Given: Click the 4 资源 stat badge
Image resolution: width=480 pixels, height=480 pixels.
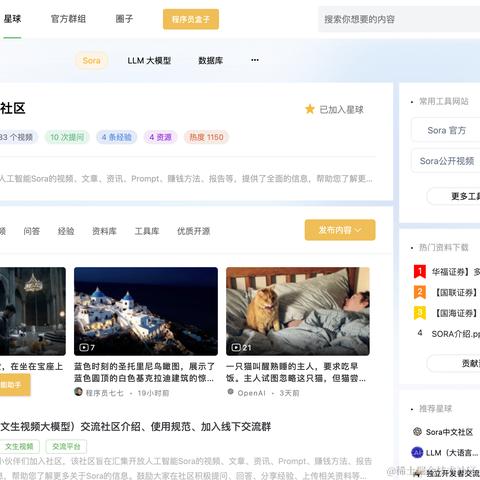Looking at the screenshot, I should click(x=160, y=137).
